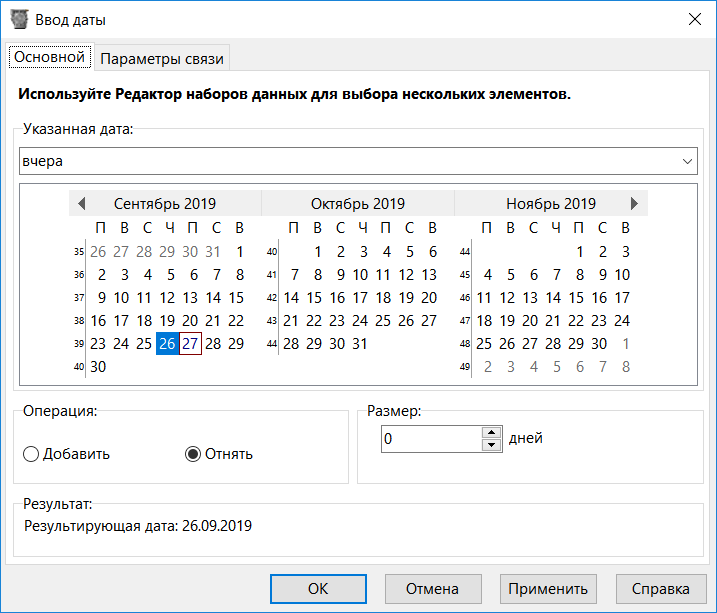Click the Сентябрь 2019 month header
The image size is (717, 613).
165,203
